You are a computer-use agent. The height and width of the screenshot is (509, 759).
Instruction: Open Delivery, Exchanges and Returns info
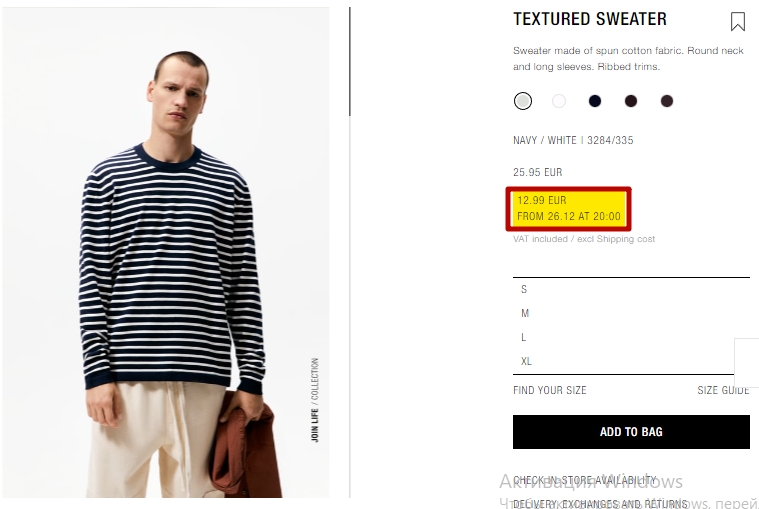pos(600,504)
